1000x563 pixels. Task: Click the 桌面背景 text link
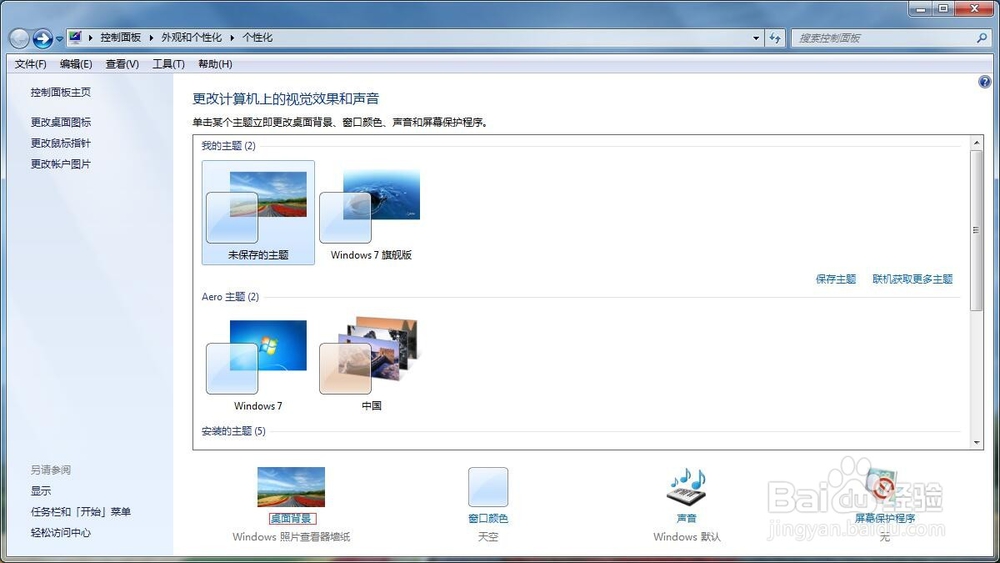pos(291,518)
